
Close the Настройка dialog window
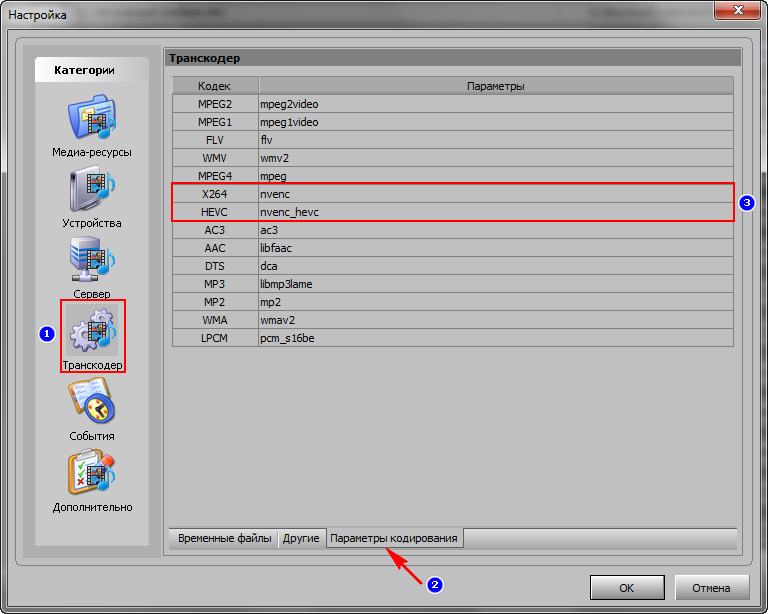[x=742, y=10]
